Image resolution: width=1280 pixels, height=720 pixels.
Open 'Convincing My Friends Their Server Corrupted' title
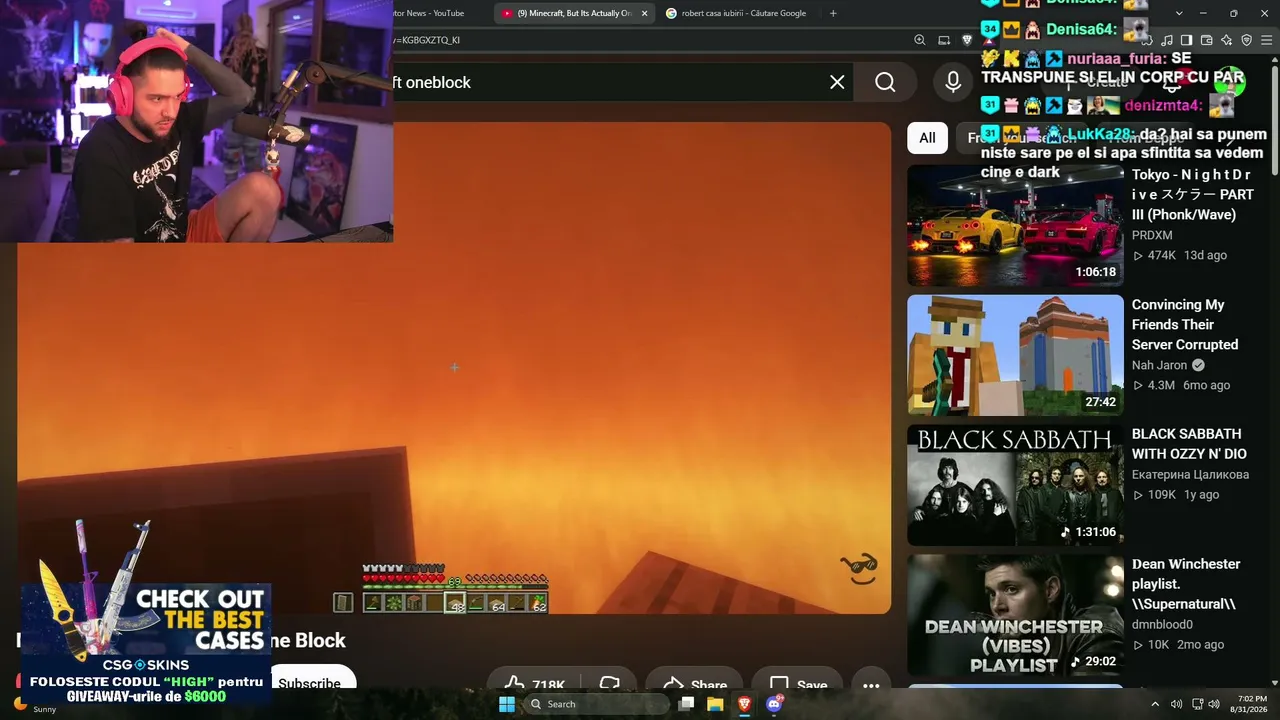pos(1185,325)
